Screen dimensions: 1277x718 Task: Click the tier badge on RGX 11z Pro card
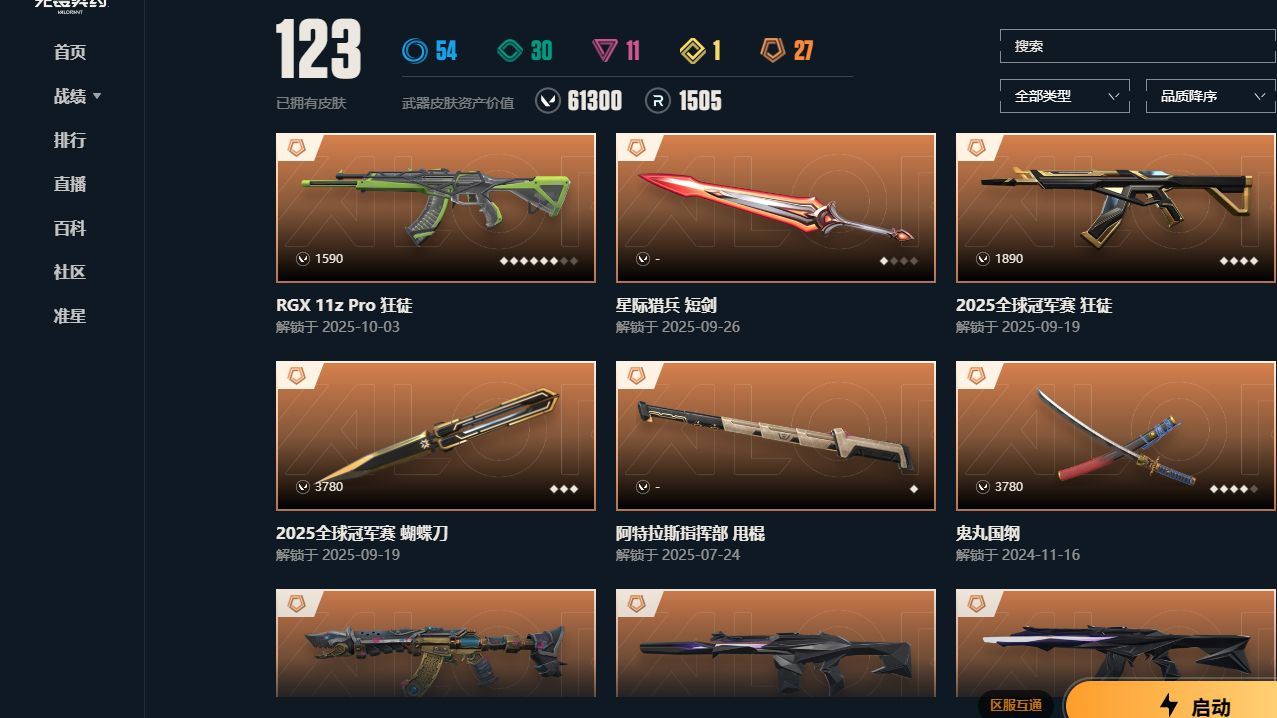pyautogui.click(x=297, y=147)
